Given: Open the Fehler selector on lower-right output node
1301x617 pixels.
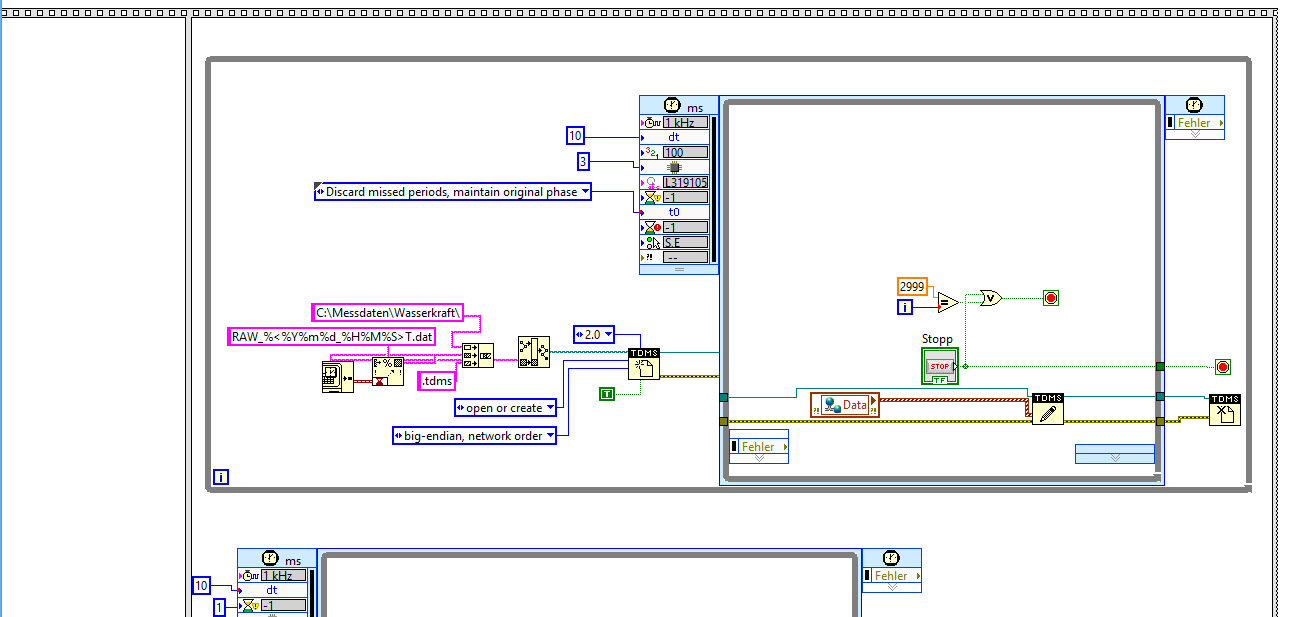Looking at the screenshot, I should 892,575.
